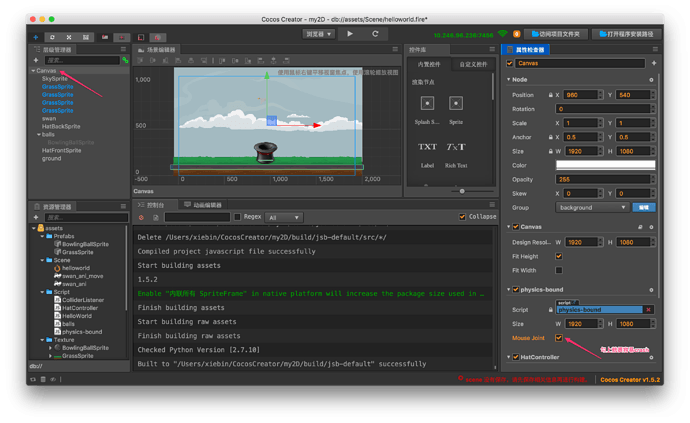Select the swan node in hierarchy
This screenshot has width=690, height=423.
[49, 118]
